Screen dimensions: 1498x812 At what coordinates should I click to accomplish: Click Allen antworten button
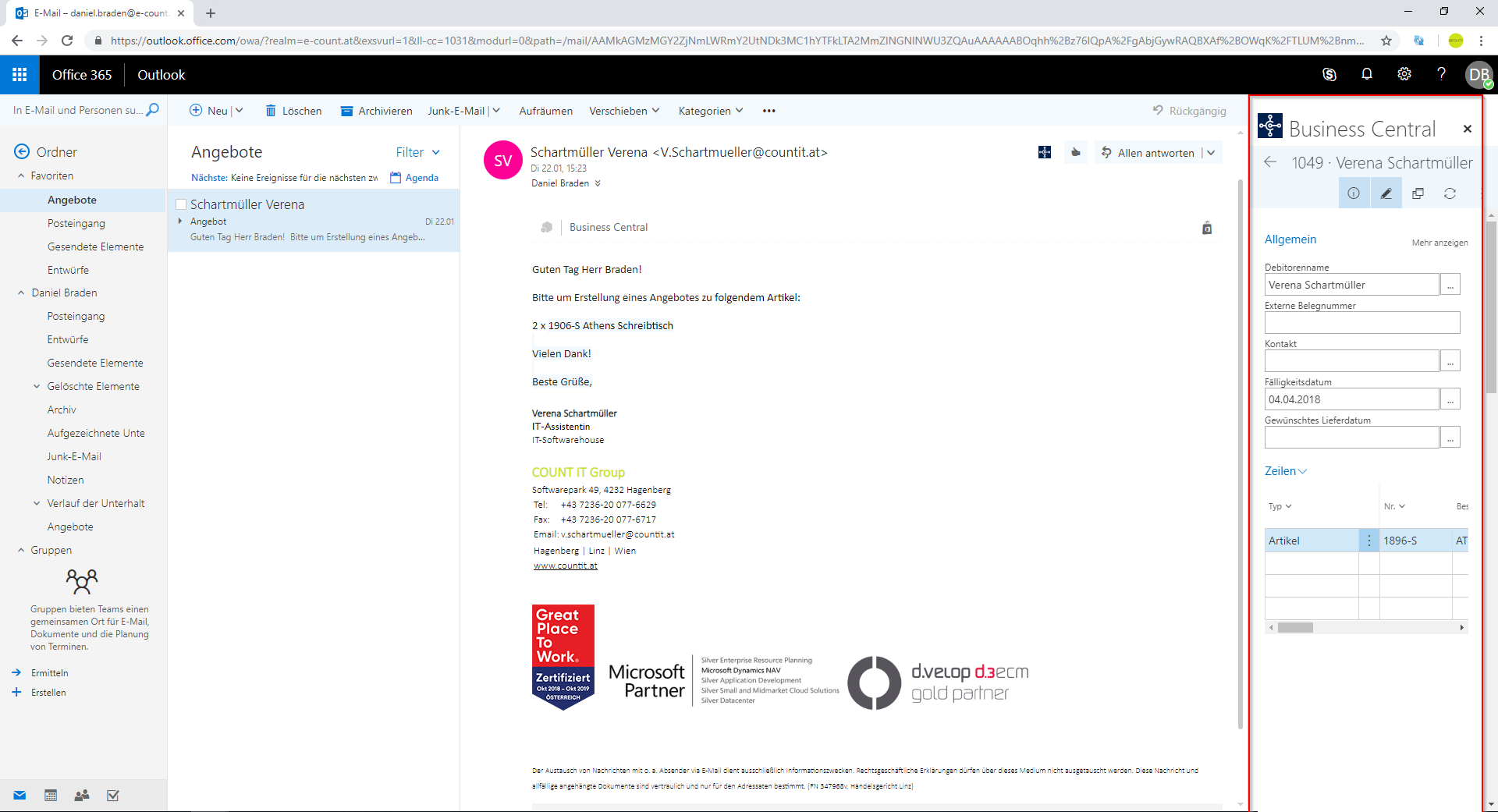(x=1148, y=153)
